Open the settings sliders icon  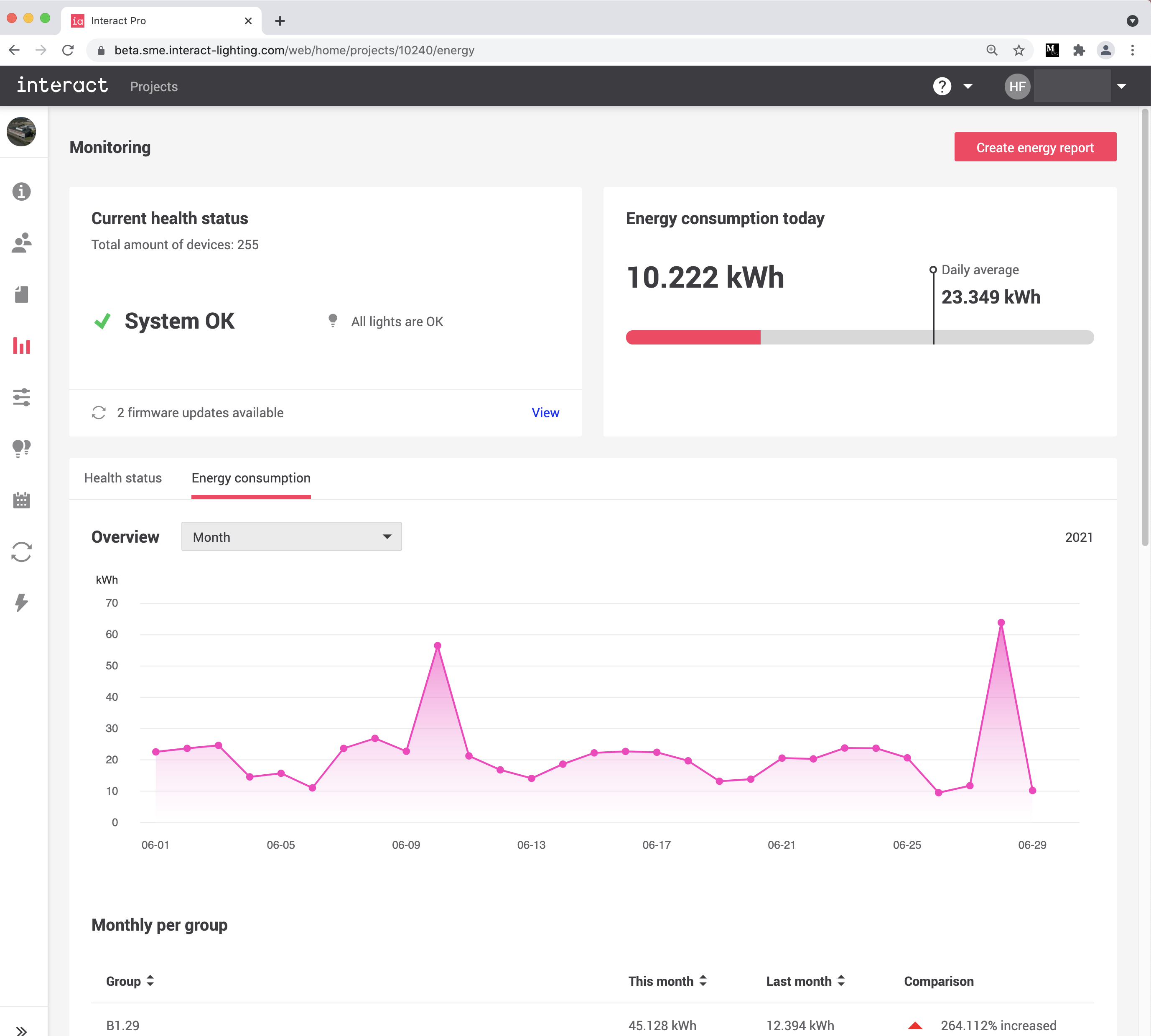pos(22,397)
